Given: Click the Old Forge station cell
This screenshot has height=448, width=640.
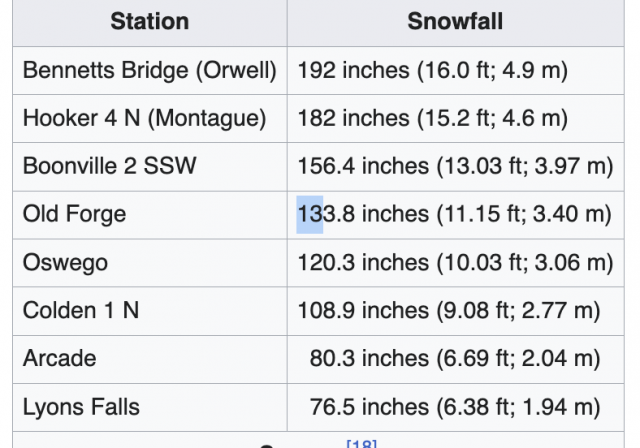Looking at the screenshot, I should click(74, 215).
